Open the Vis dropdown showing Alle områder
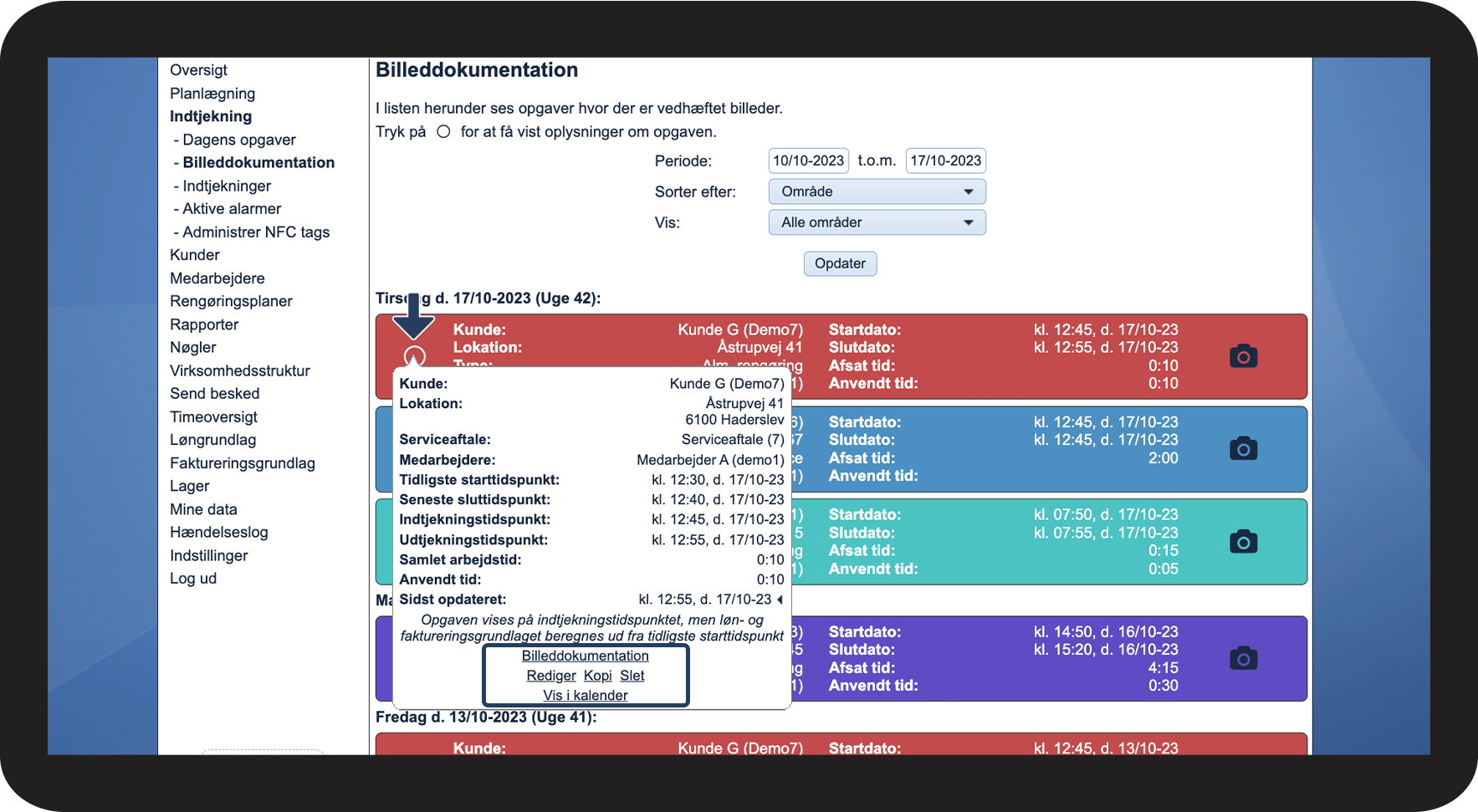This screenshot has height=812, width=1478. pos(877,222)
